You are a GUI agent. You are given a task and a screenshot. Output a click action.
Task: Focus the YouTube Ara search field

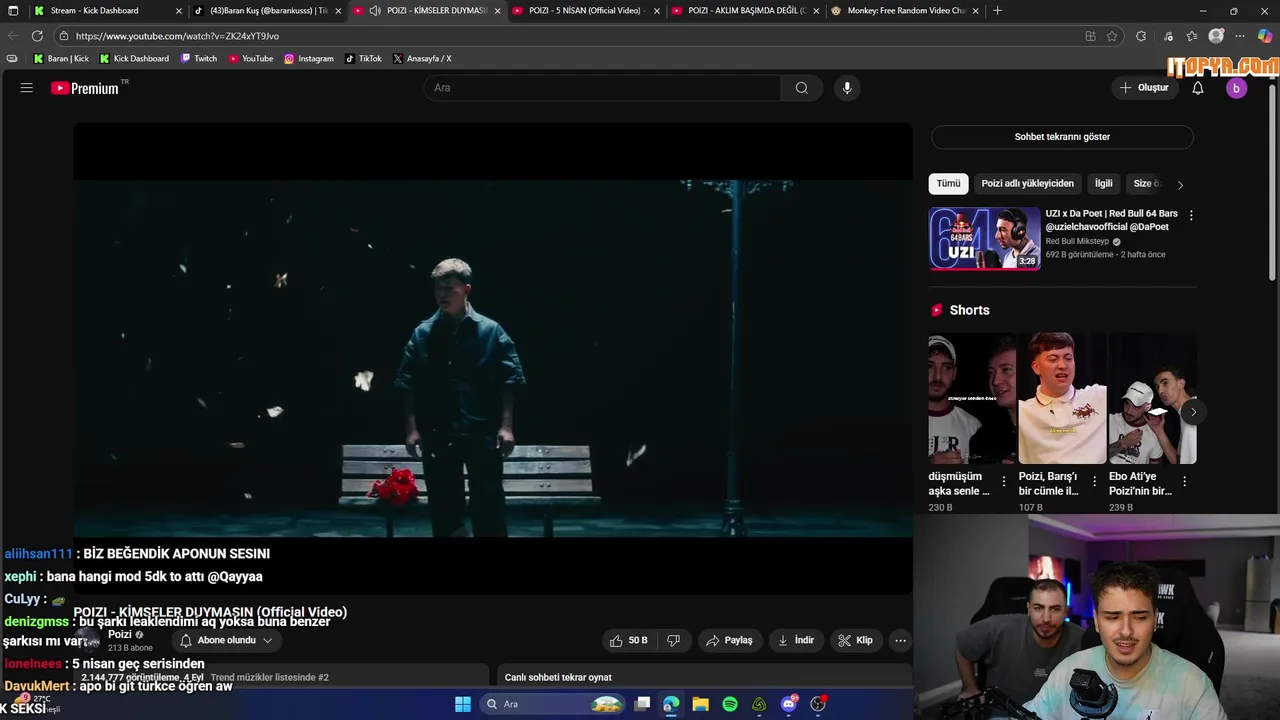tap(602, 88)
